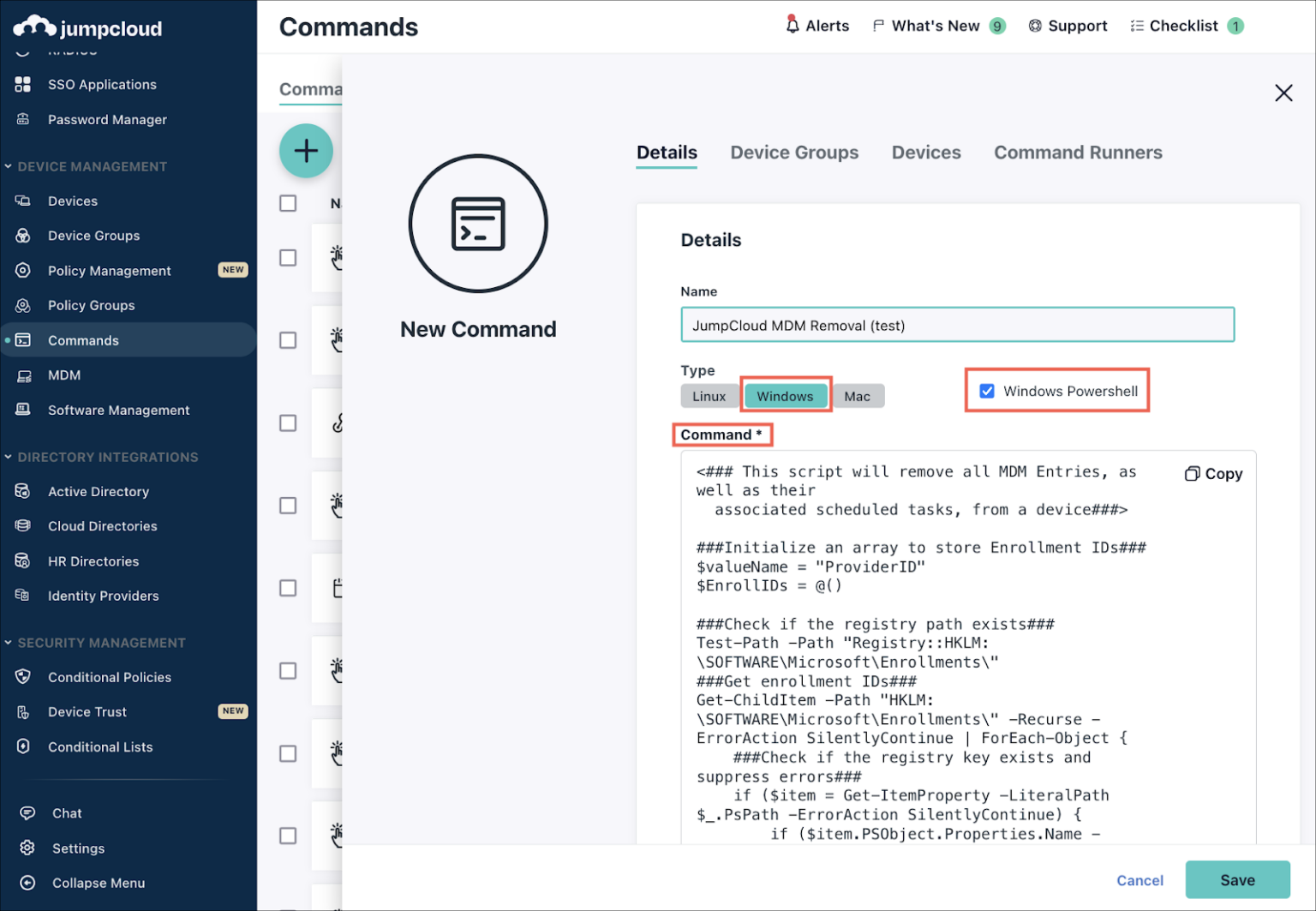Open the Commands section in sidebar
Image resolution: width=1316 pixels, height=911 pixels.
(83, 340)
